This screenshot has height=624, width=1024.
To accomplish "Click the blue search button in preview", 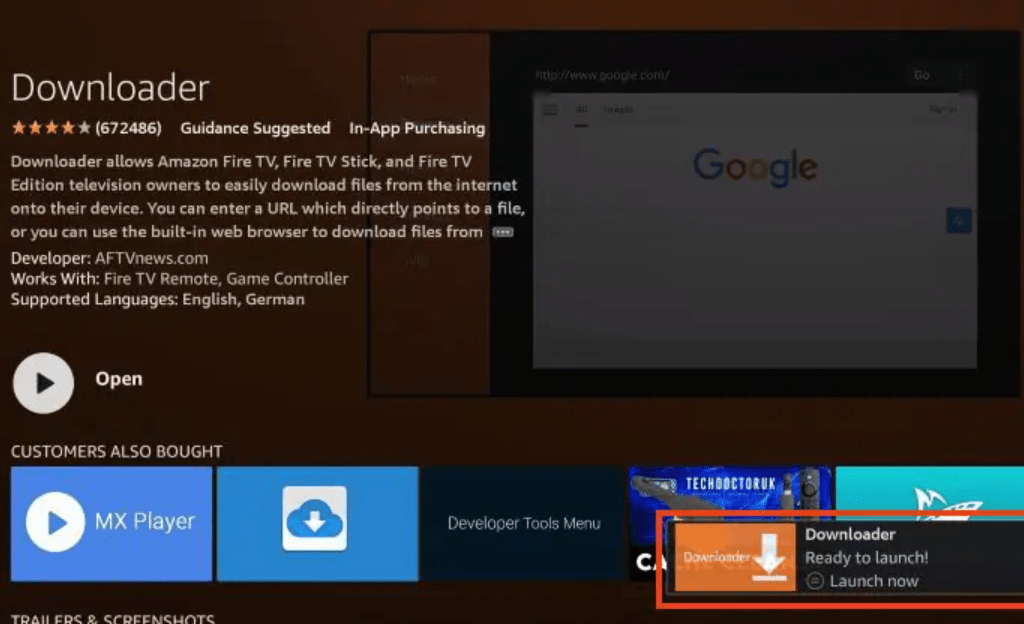I will coord(959,221).
